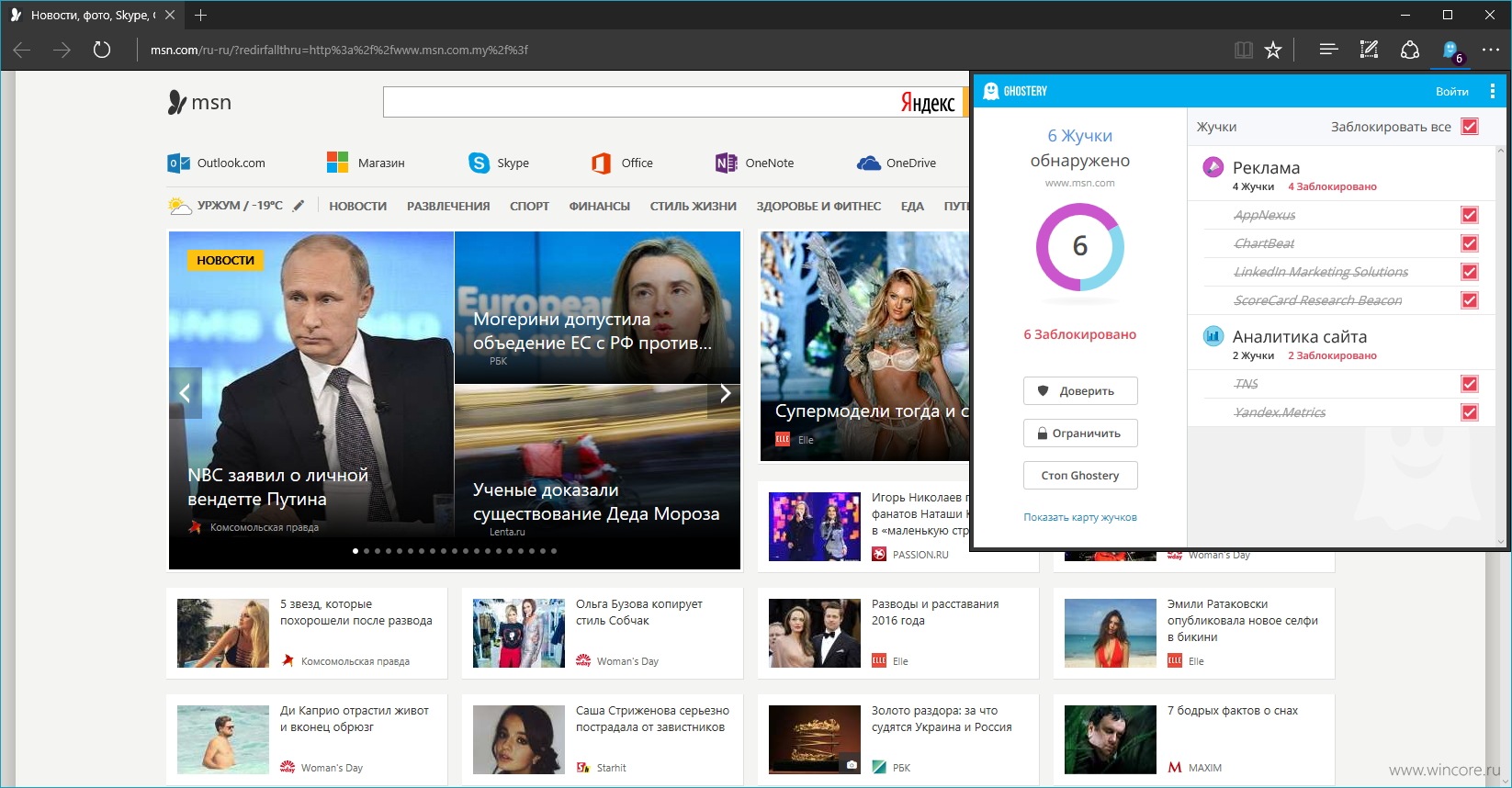Uncheck the AppNexus tracker checkbox
This screenshot has height=788, width=1512.
(1470, 215)
